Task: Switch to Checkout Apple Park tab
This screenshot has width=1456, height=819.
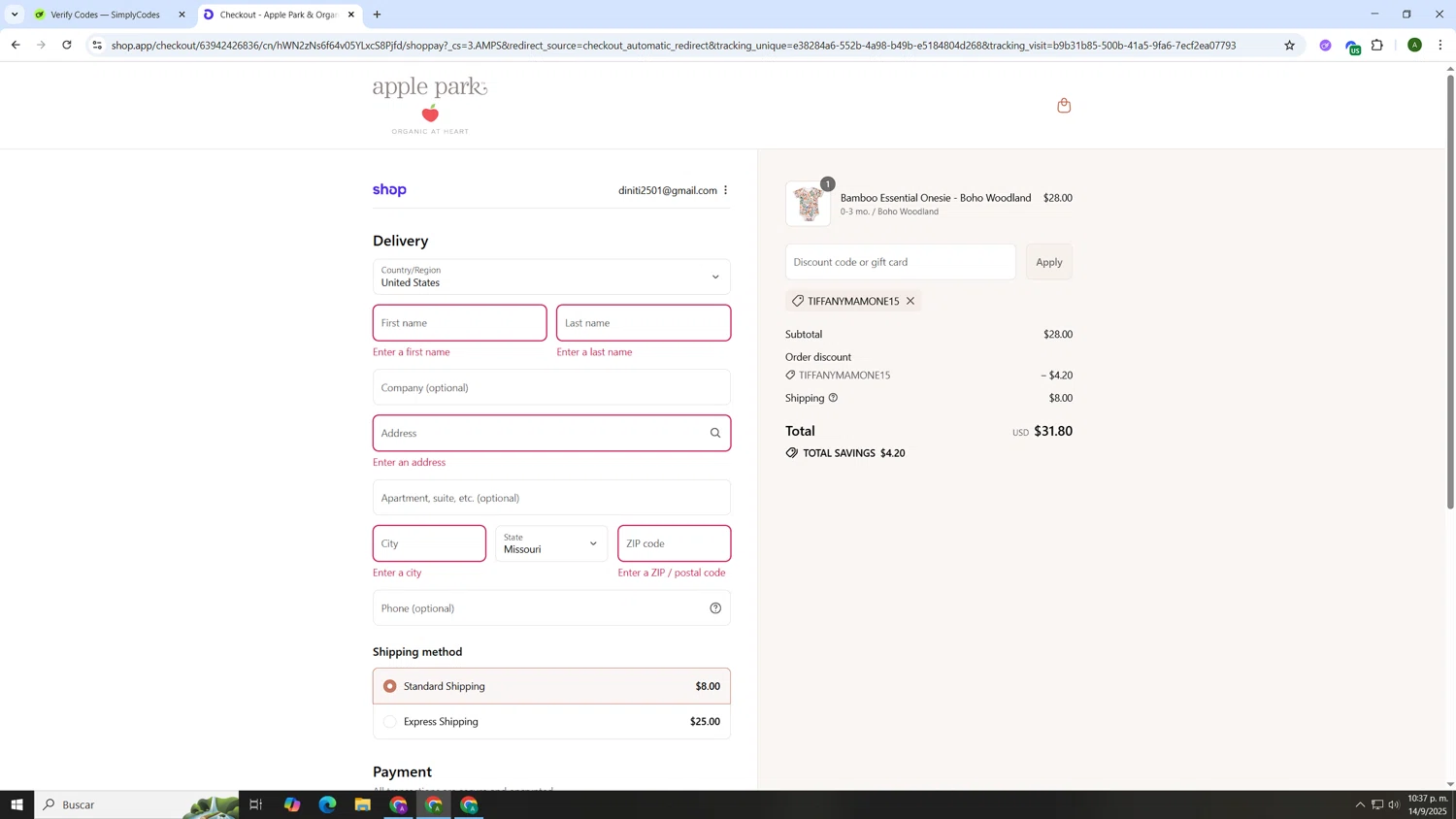Action: [x=279, y=15]
